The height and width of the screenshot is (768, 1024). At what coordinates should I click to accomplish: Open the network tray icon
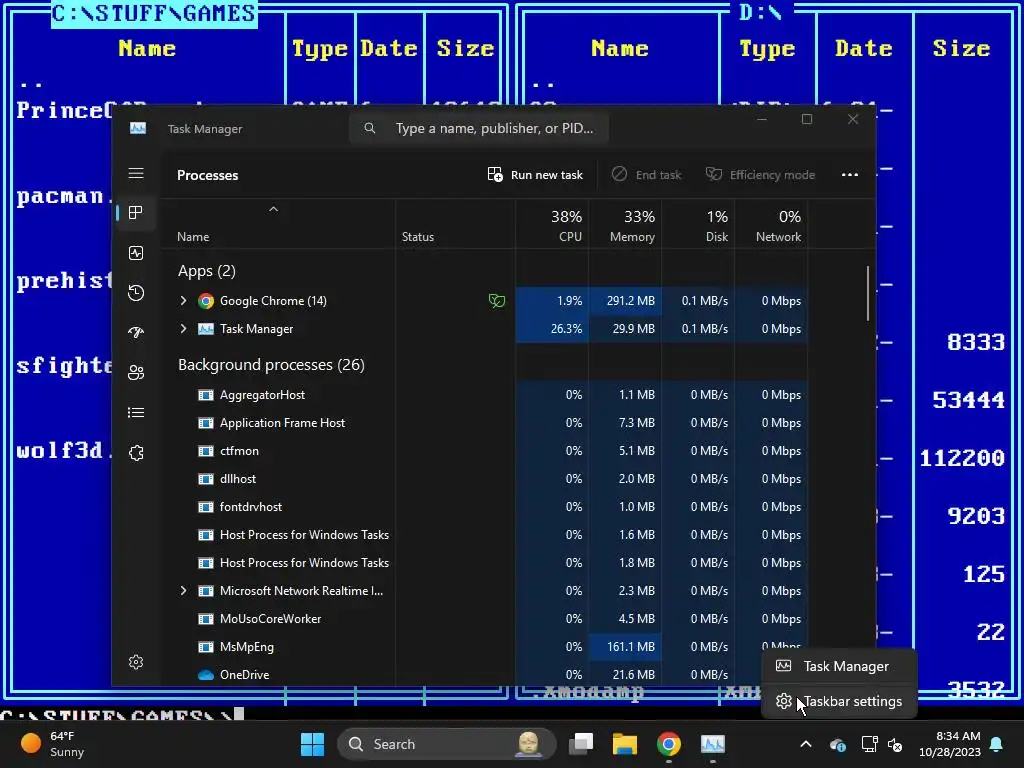pos(869,744)
